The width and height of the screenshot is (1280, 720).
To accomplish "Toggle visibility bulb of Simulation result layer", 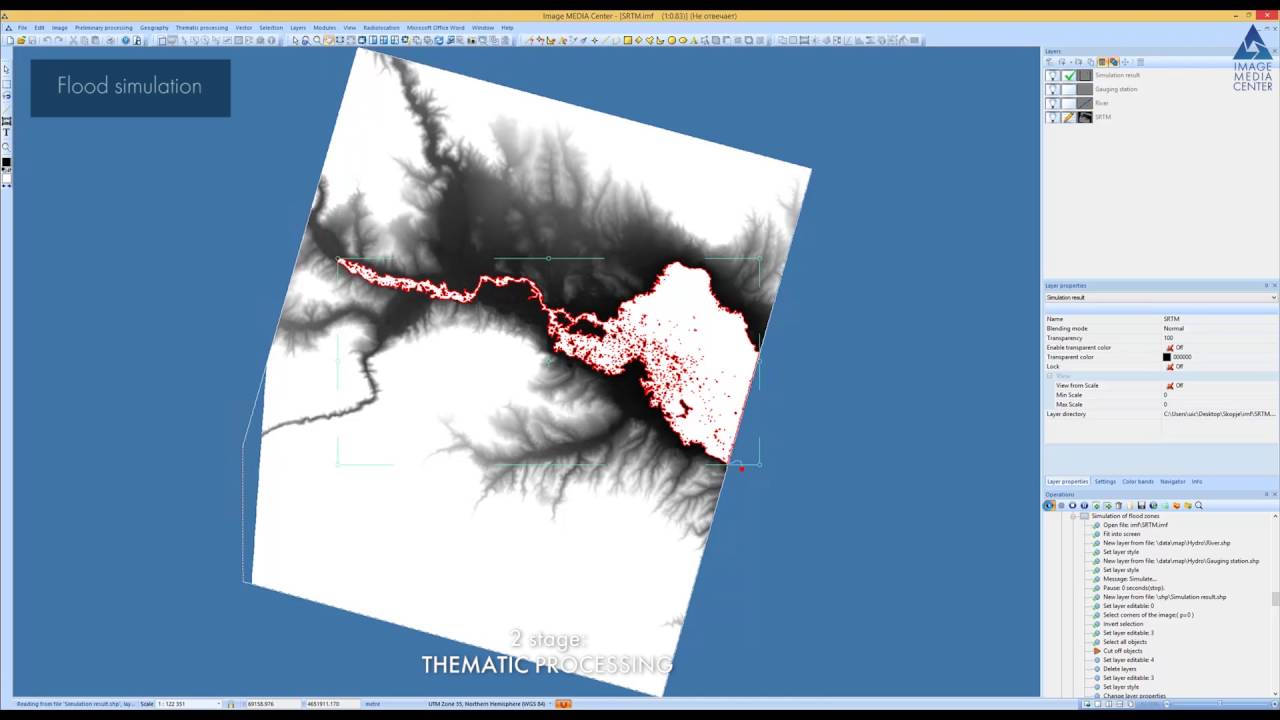I will click(1052, 75).
